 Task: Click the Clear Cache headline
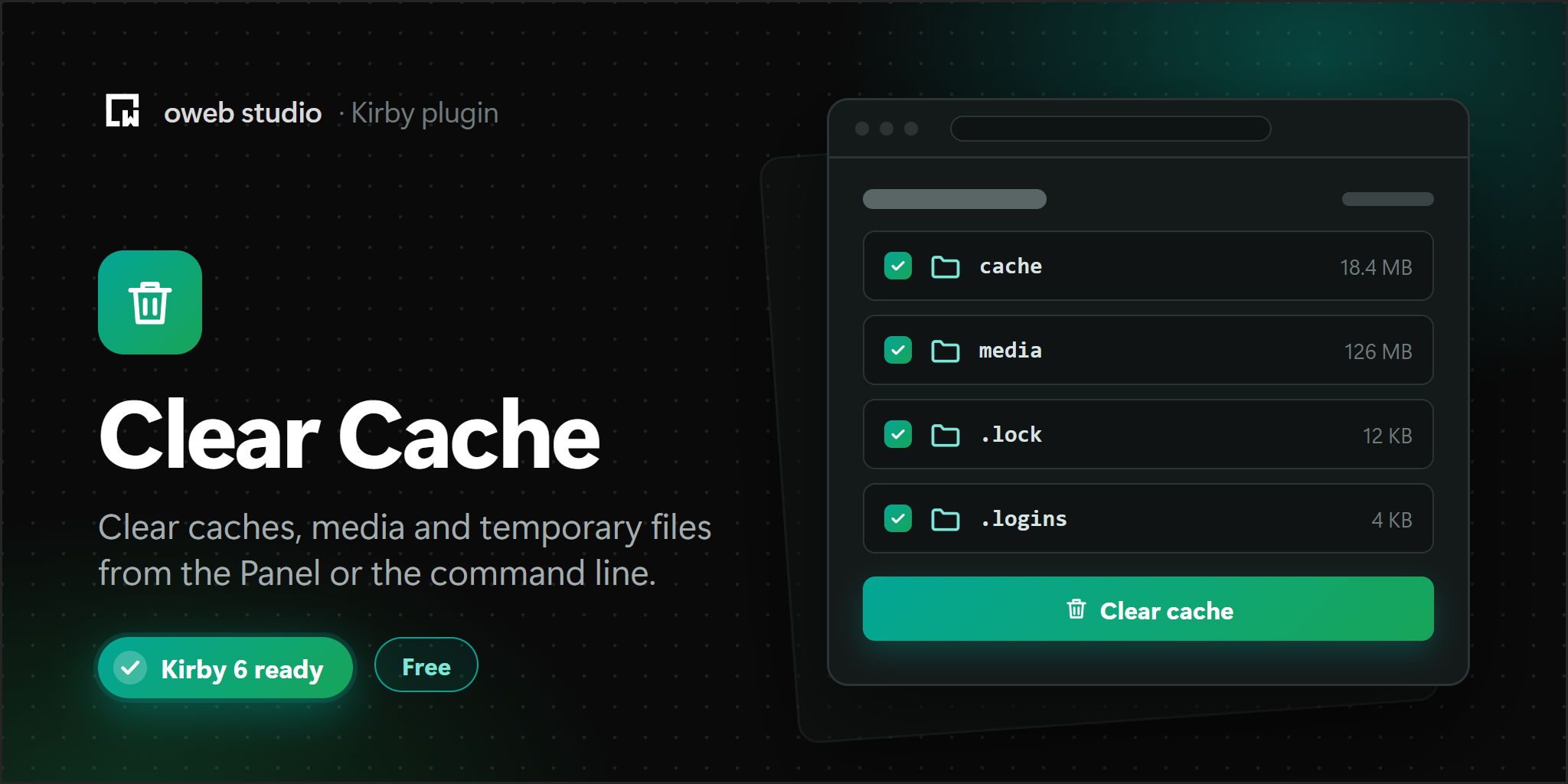349,434
